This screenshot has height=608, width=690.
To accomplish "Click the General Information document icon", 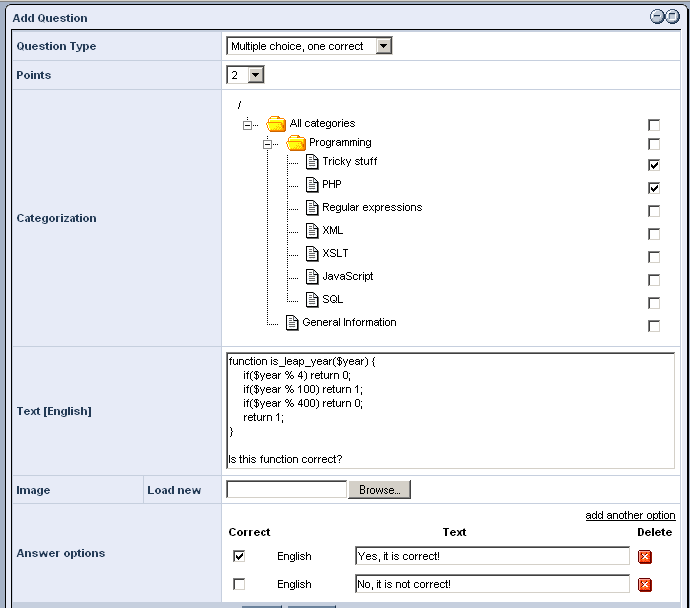I will [292, 322].
